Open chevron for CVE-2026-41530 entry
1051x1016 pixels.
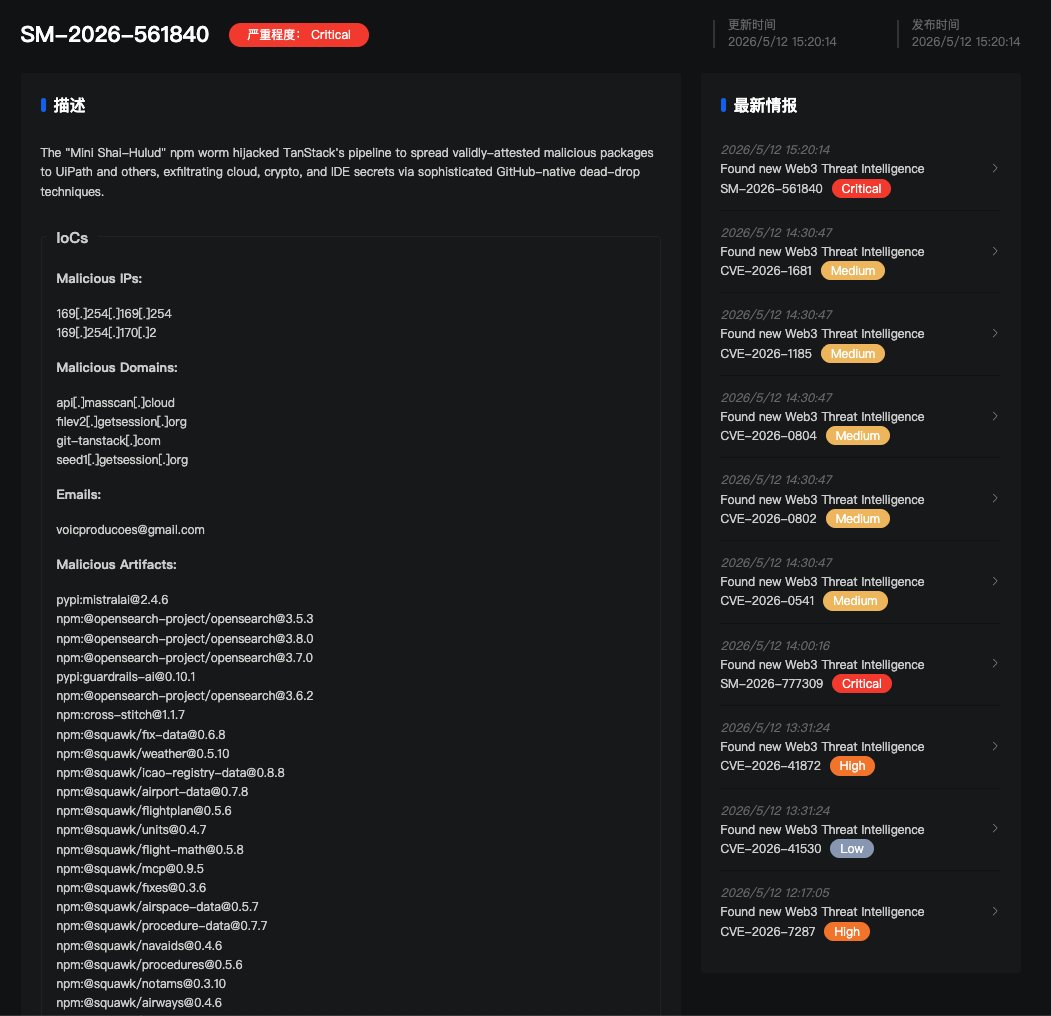[995, 828]
